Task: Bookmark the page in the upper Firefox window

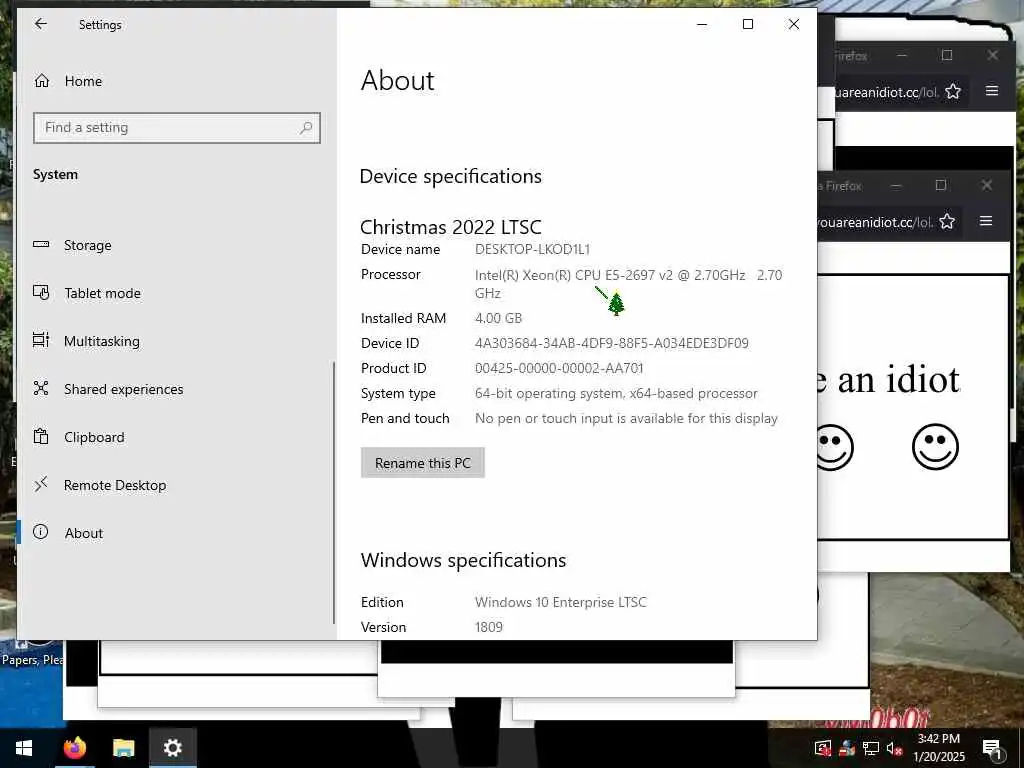Action: tap(953, 91)
